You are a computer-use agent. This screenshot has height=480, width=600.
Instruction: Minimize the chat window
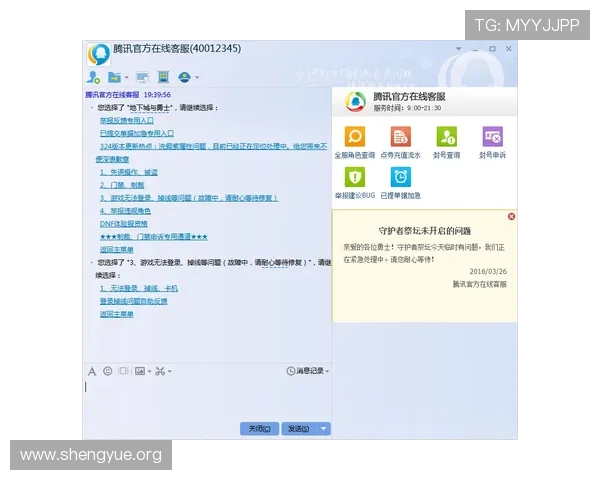[x=475, y=49]
